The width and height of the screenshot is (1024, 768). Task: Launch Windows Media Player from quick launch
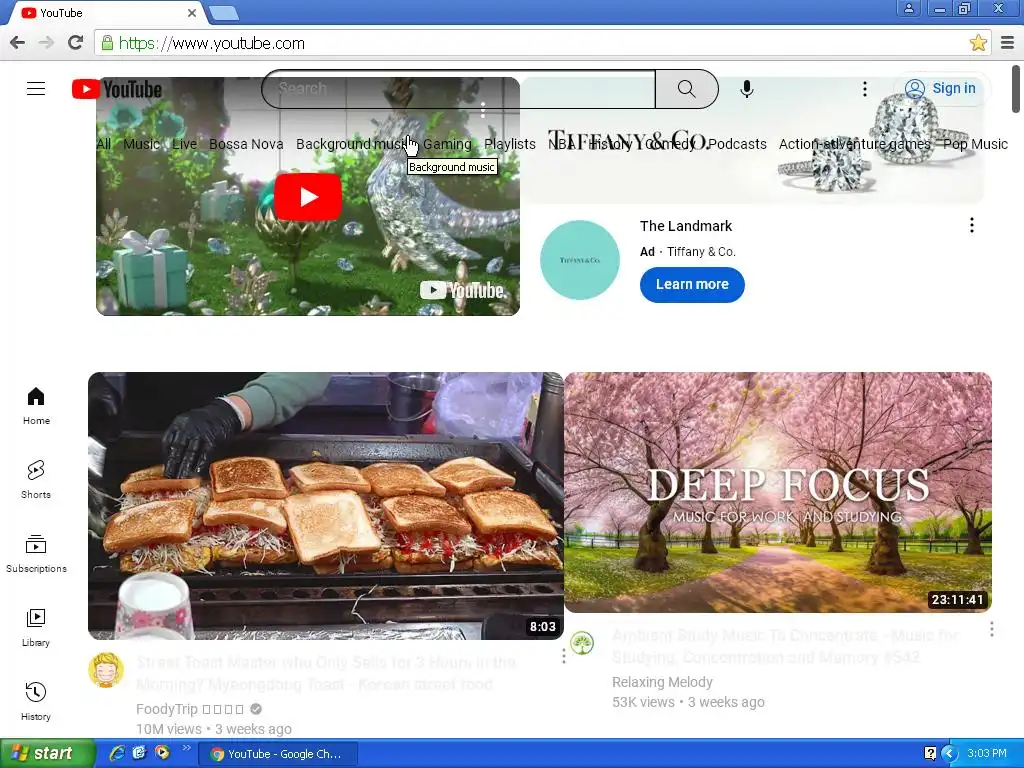tap(162, 753)
